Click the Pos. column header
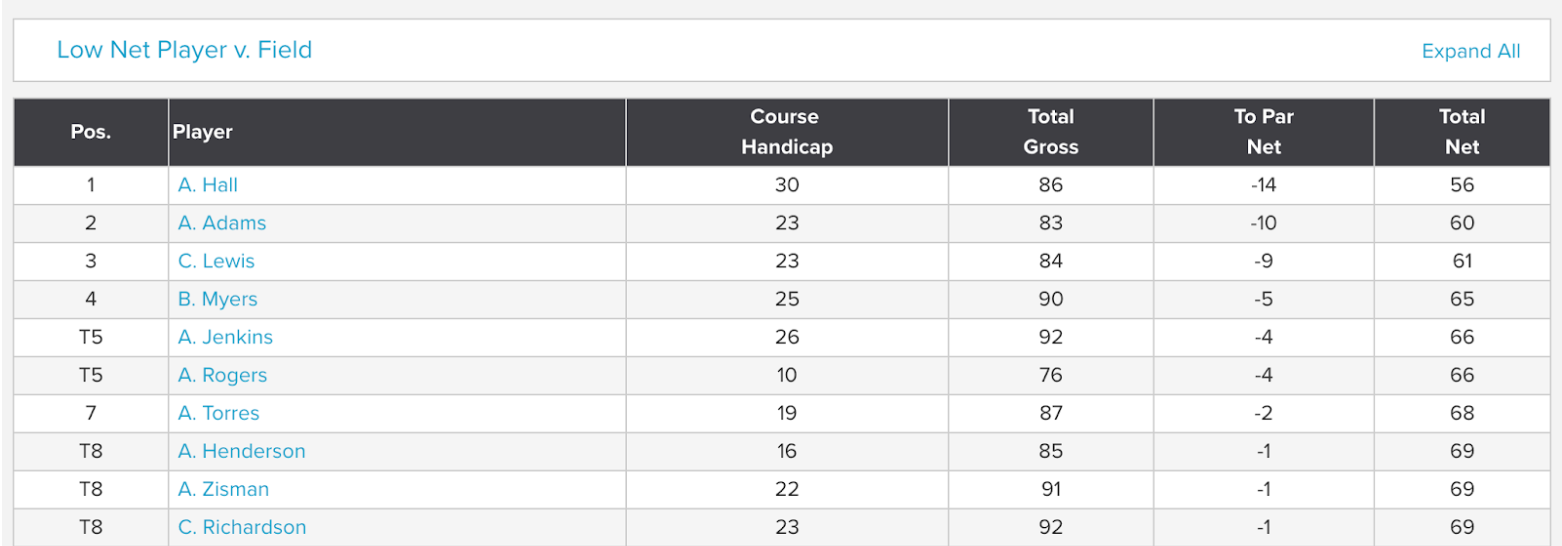The width and height of the screenshot is (1562, 546). pyautogui.click(x=91, y=132)
